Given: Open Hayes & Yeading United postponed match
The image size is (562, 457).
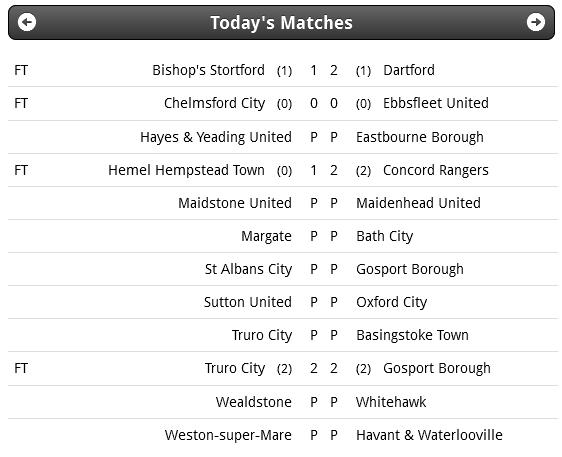Looking at the screenshot, I should click(x=283, y=137).
